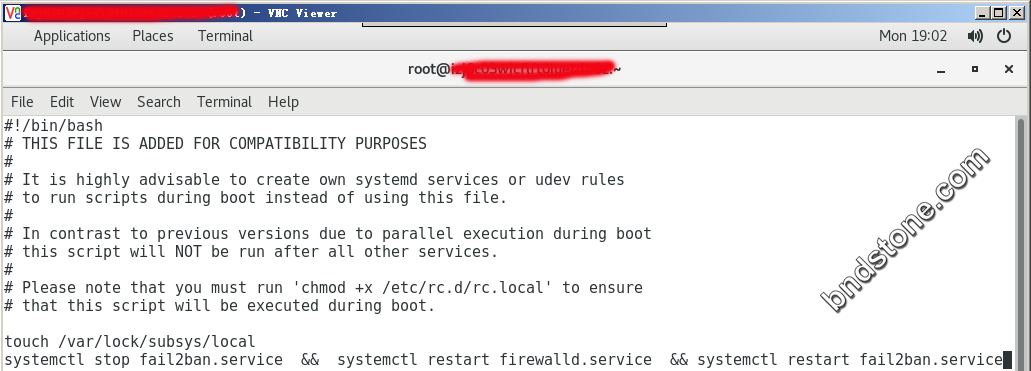This screenshot has width=1031, height=371.
Task: Open the Help menu
Action: coord(283,102)
